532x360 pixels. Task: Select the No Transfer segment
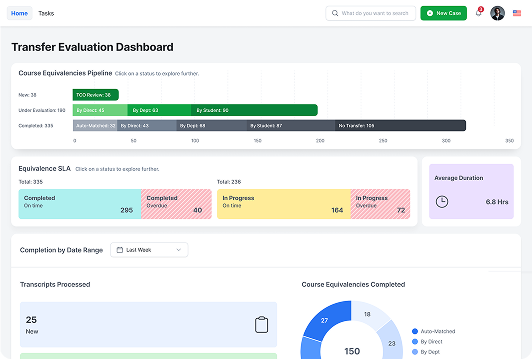pos(400,126)
